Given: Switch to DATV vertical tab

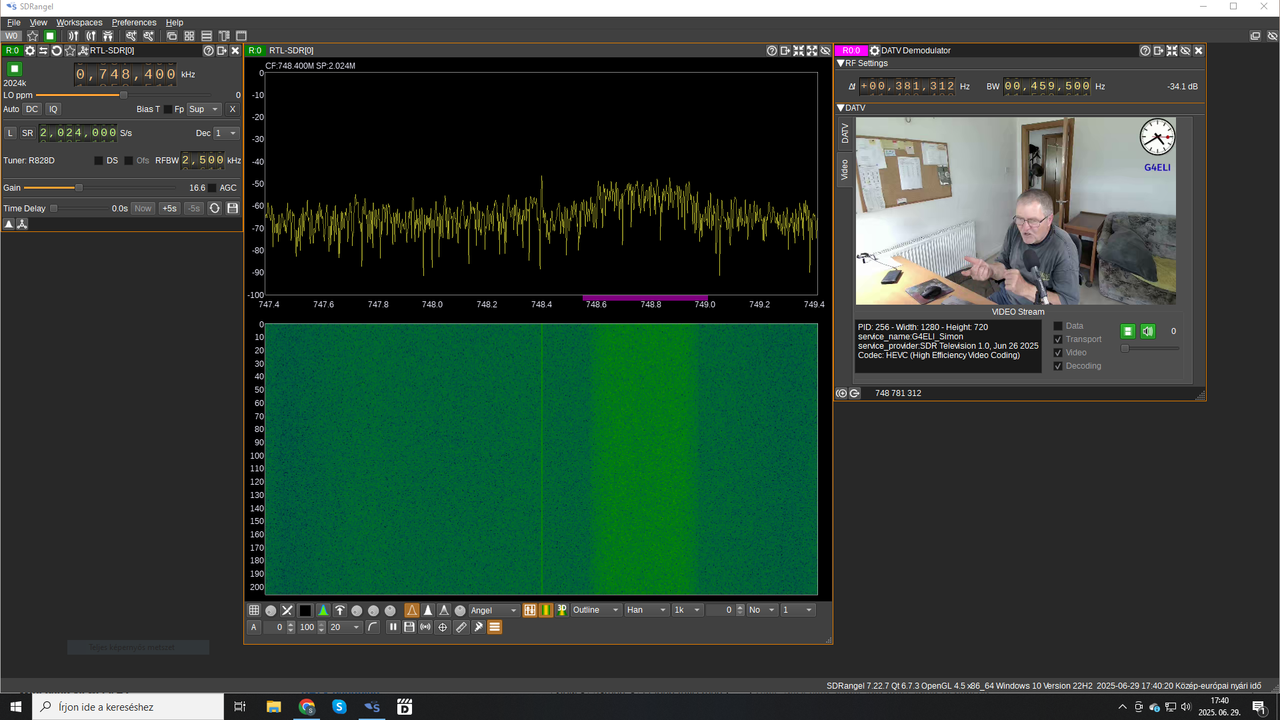Looking at the screenshot, I should pos(845,133).
